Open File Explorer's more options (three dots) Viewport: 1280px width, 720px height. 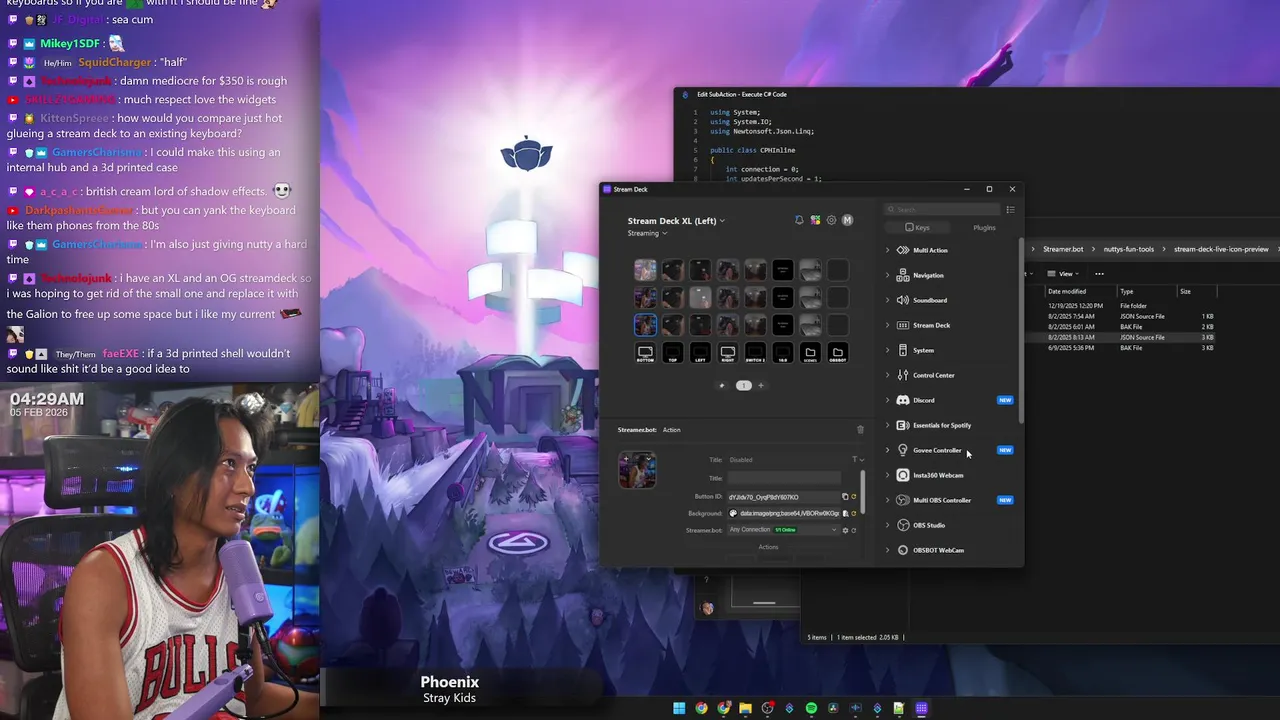1099,274
